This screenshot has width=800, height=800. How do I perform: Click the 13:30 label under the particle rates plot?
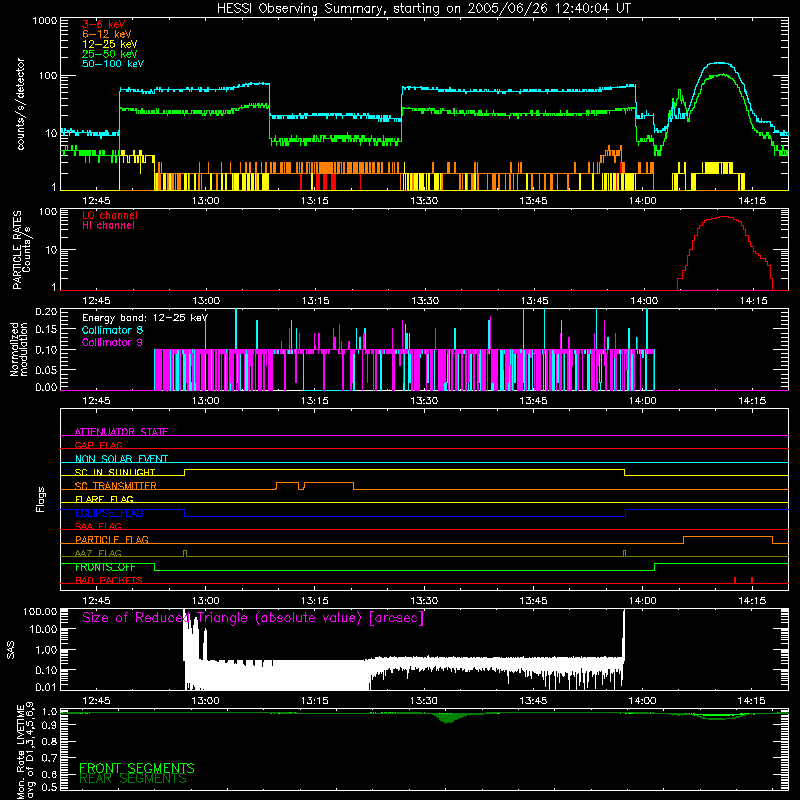click(x=425, y=301)
